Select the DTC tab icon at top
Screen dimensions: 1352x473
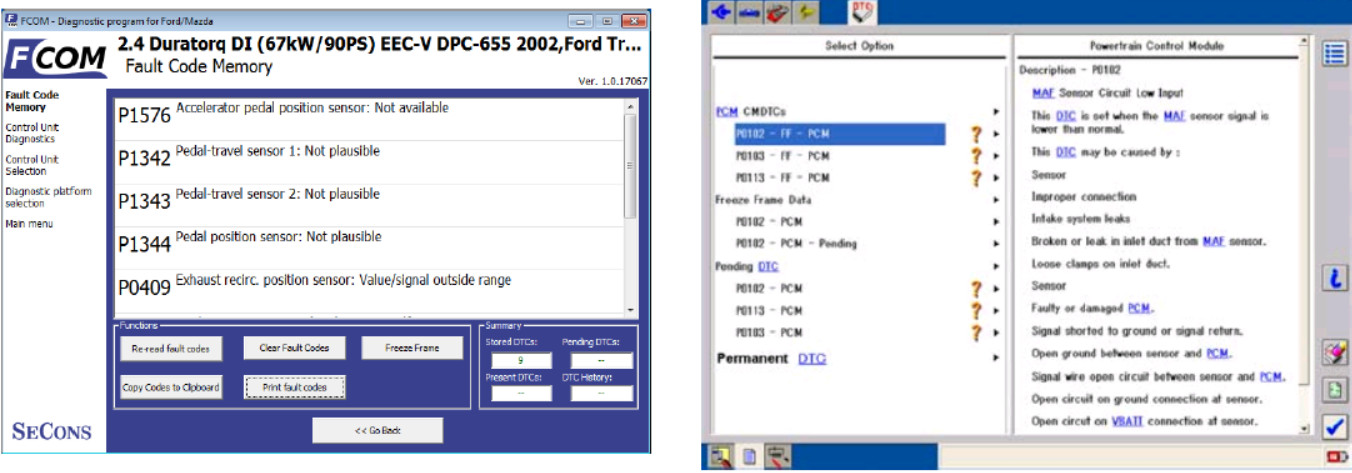coord(861,12)
